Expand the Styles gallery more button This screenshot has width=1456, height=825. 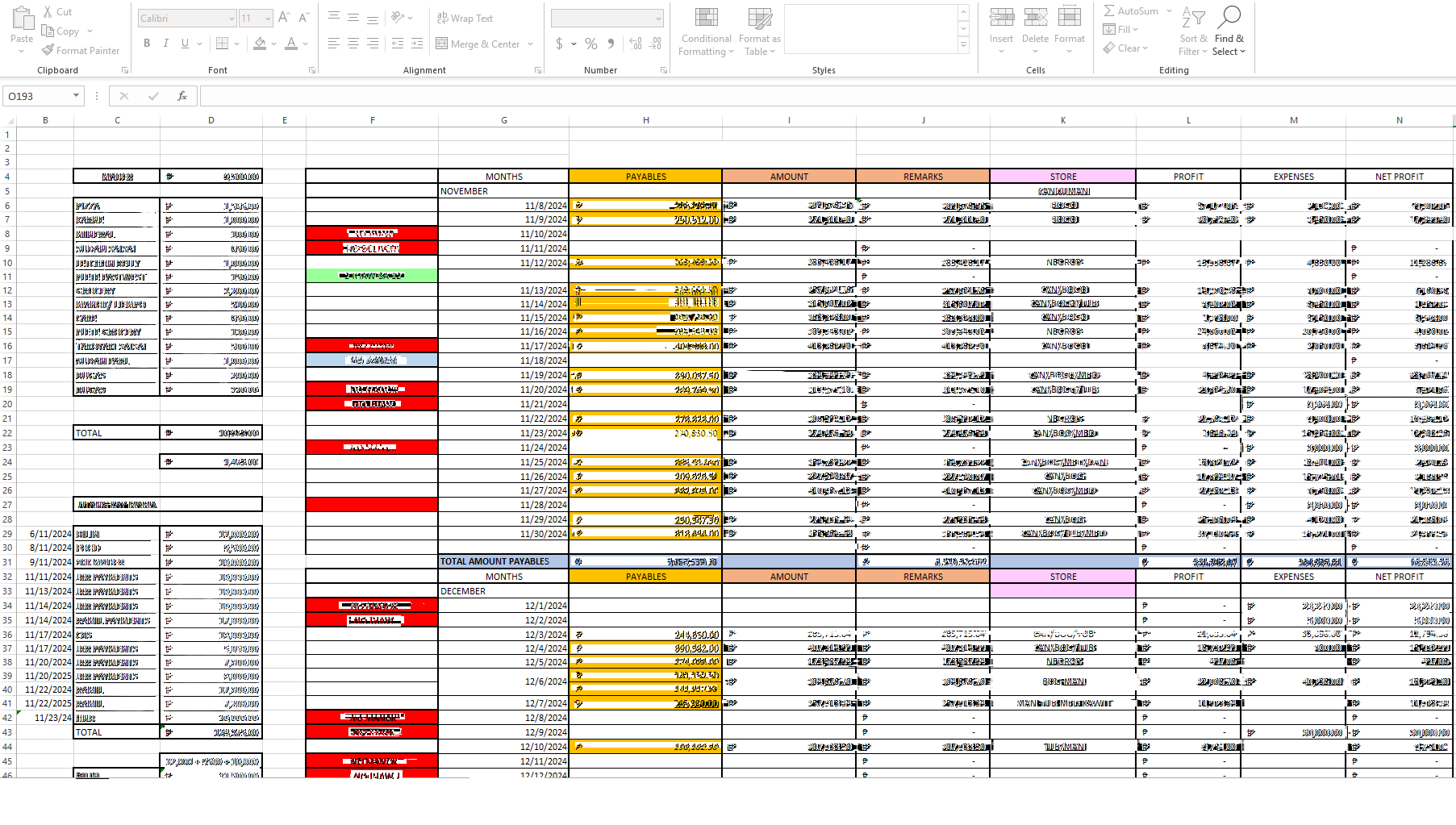[x=963, y=45]
